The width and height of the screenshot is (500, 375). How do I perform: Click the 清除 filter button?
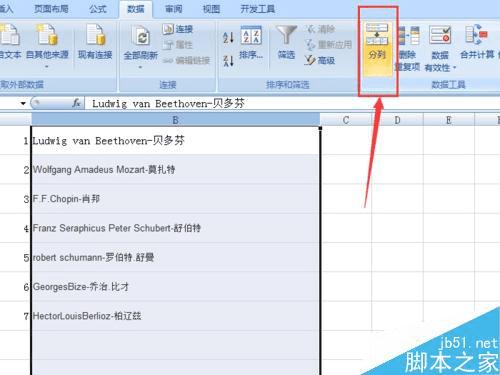tap(321, 29)
